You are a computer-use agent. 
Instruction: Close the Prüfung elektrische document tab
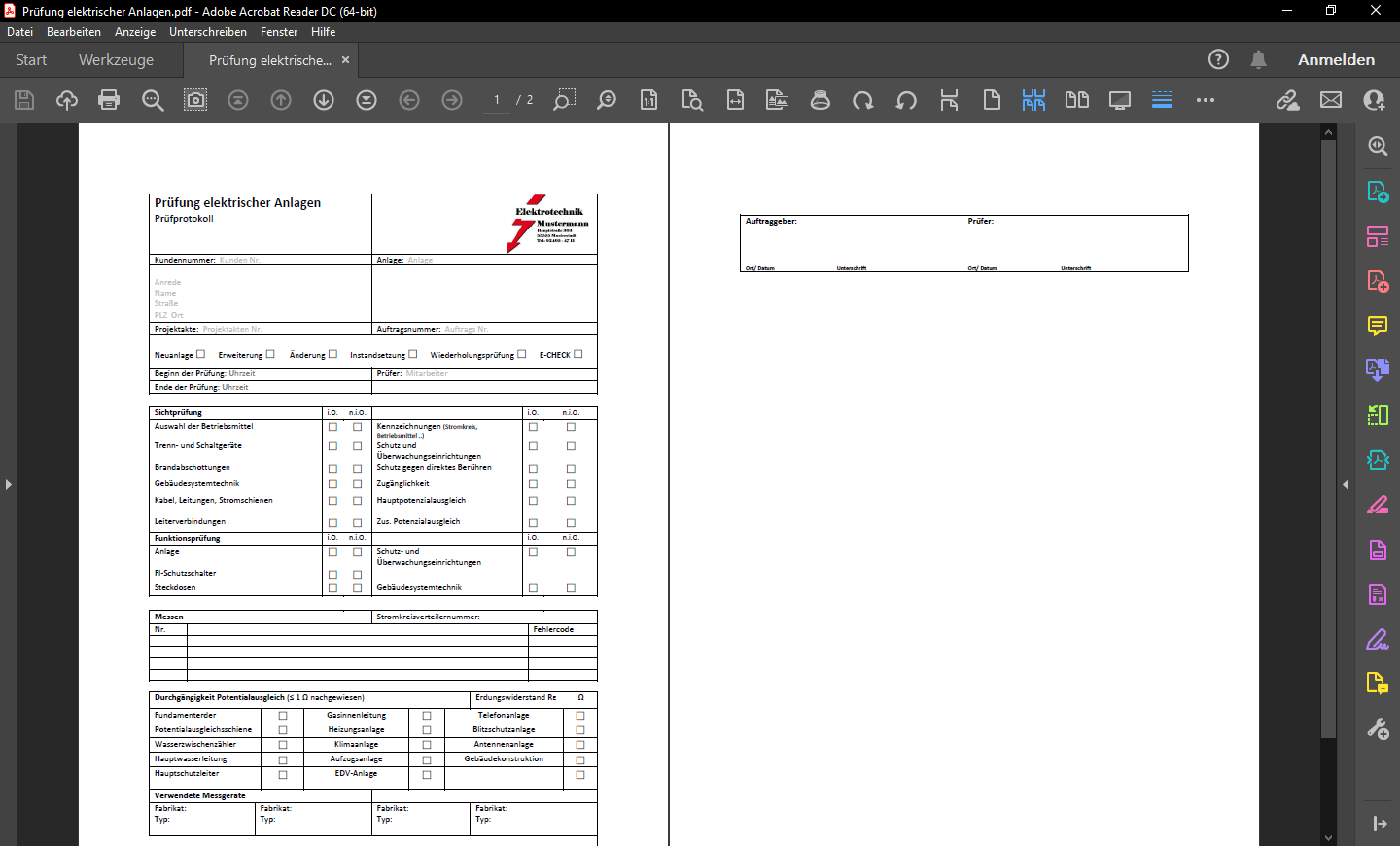[345, 60]
